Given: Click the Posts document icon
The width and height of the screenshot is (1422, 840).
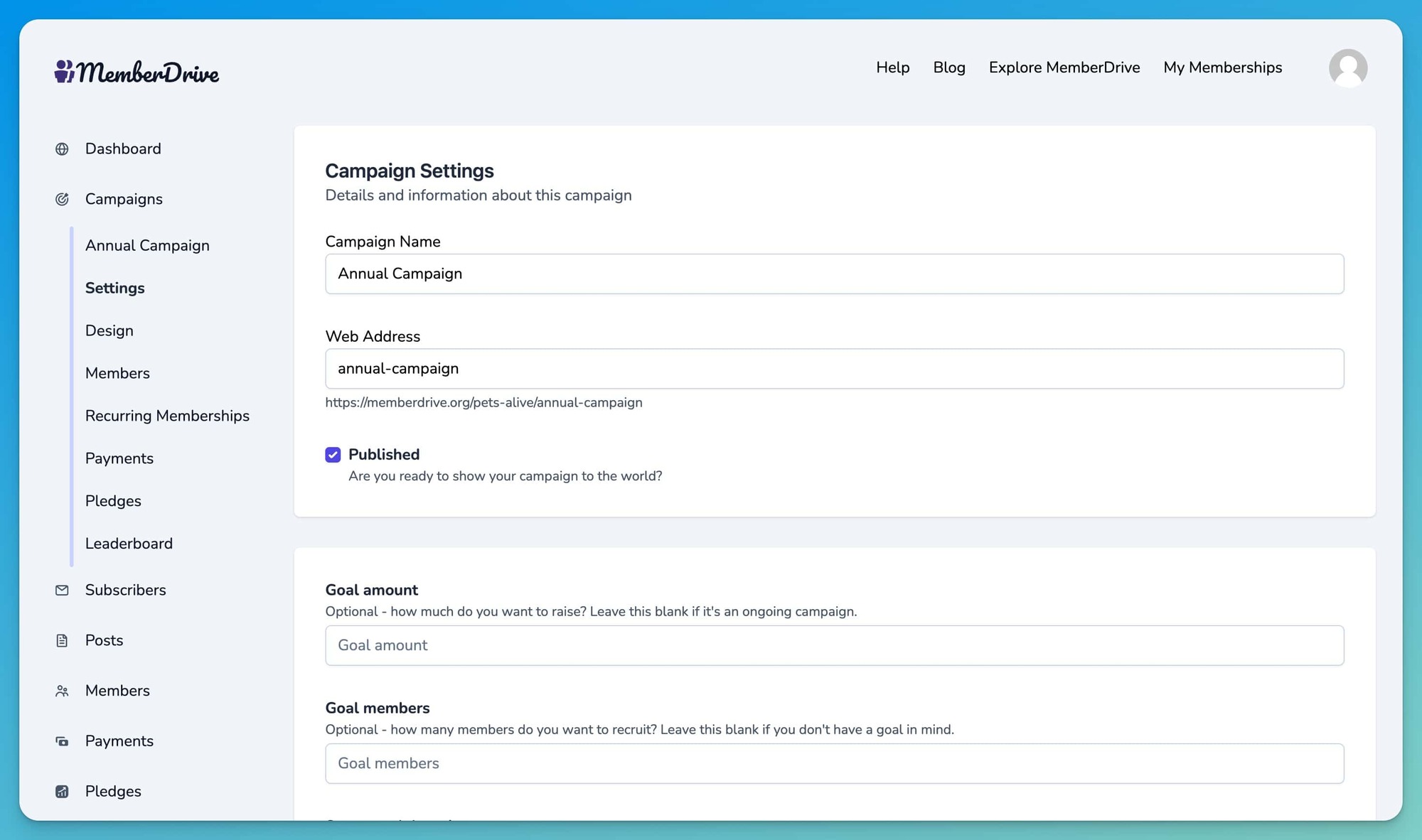Looking at the screenshot, I should pos(62,641).
